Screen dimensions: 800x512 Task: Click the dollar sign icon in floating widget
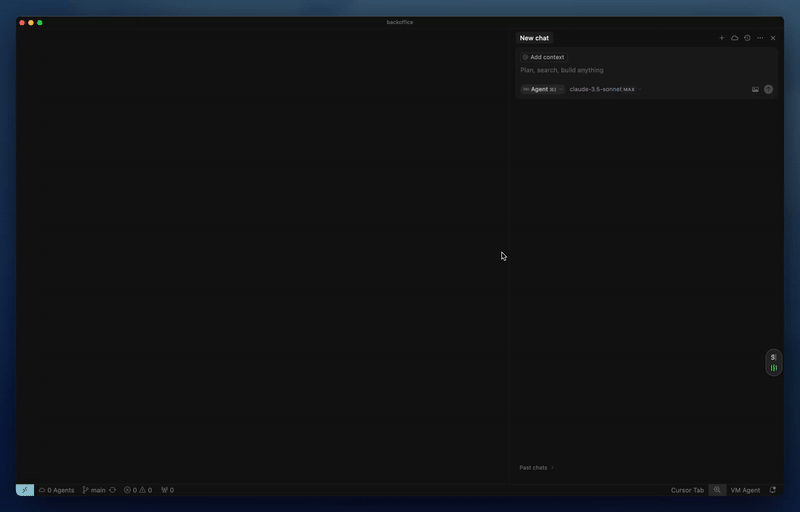pyautogui.click(x=773, y=357)
